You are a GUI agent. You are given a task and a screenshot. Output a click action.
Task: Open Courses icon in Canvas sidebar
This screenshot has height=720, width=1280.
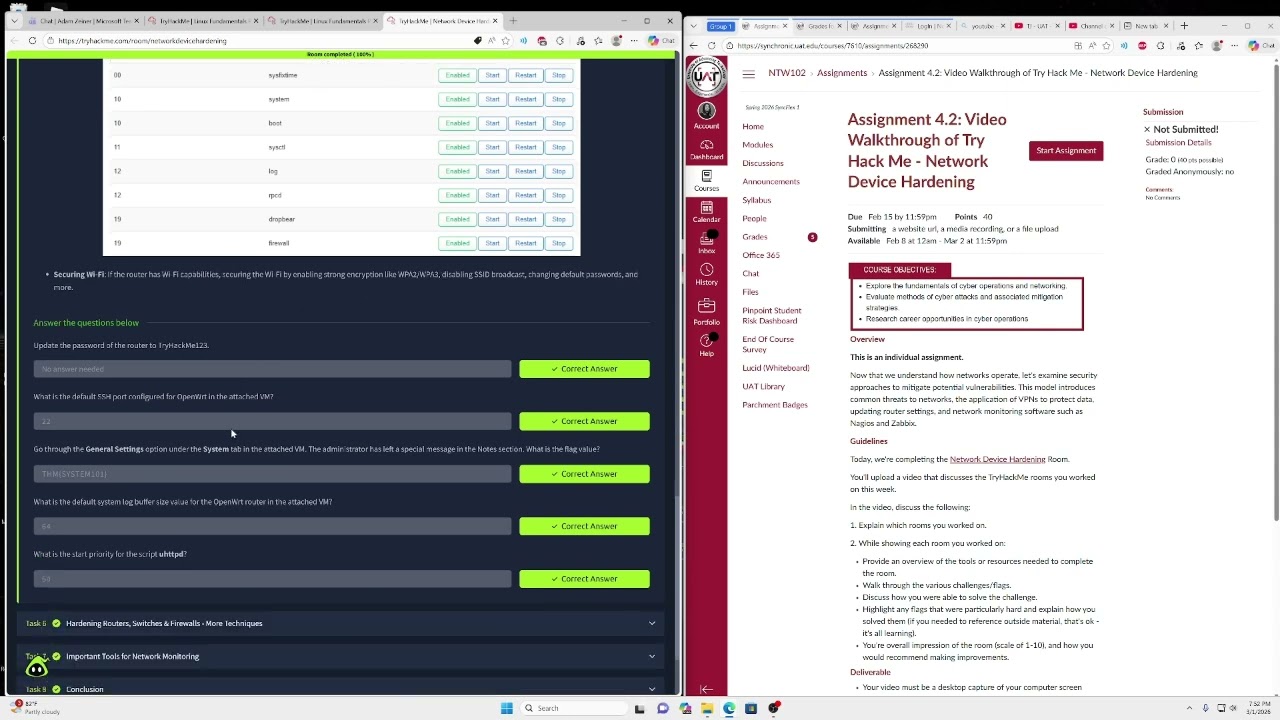(706, 181)
